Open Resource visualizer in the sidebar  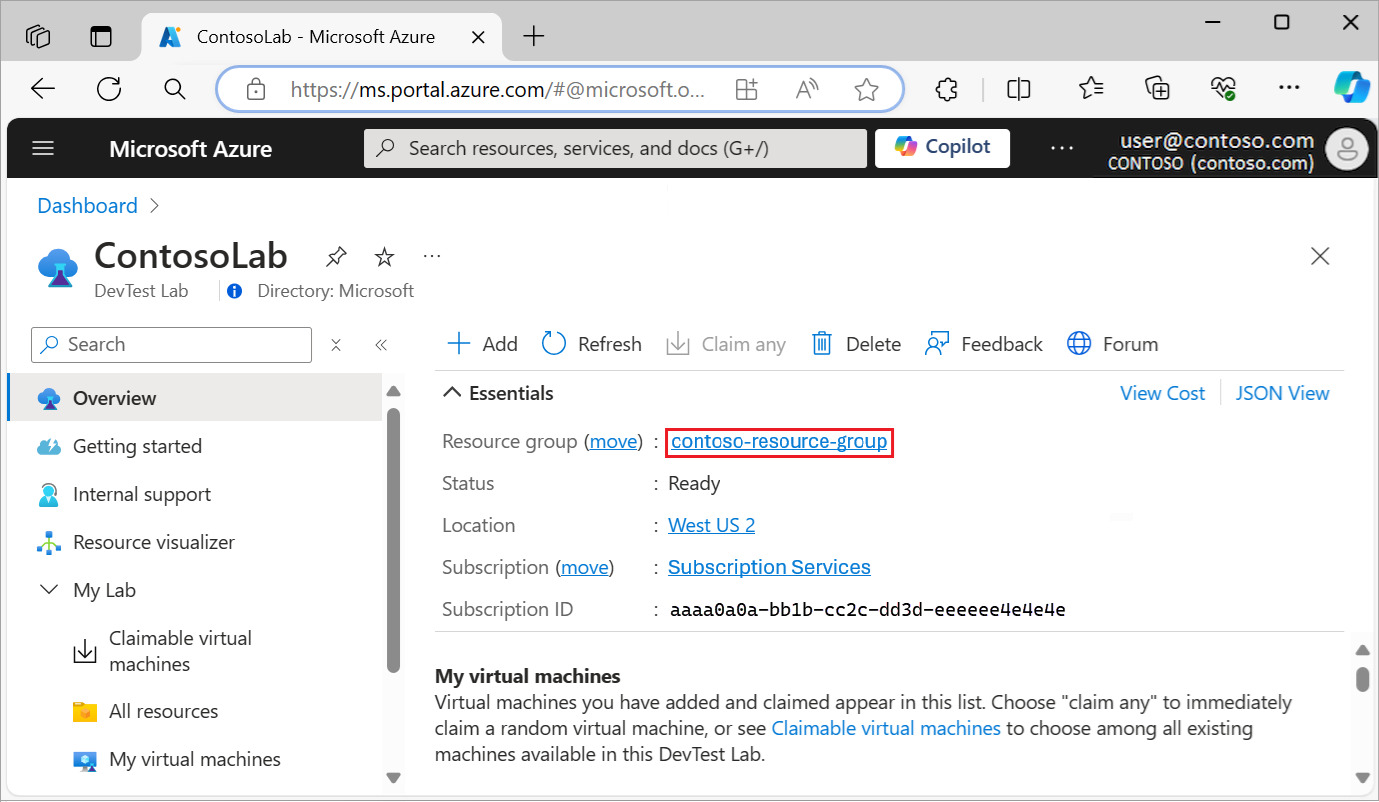[152, 541]
